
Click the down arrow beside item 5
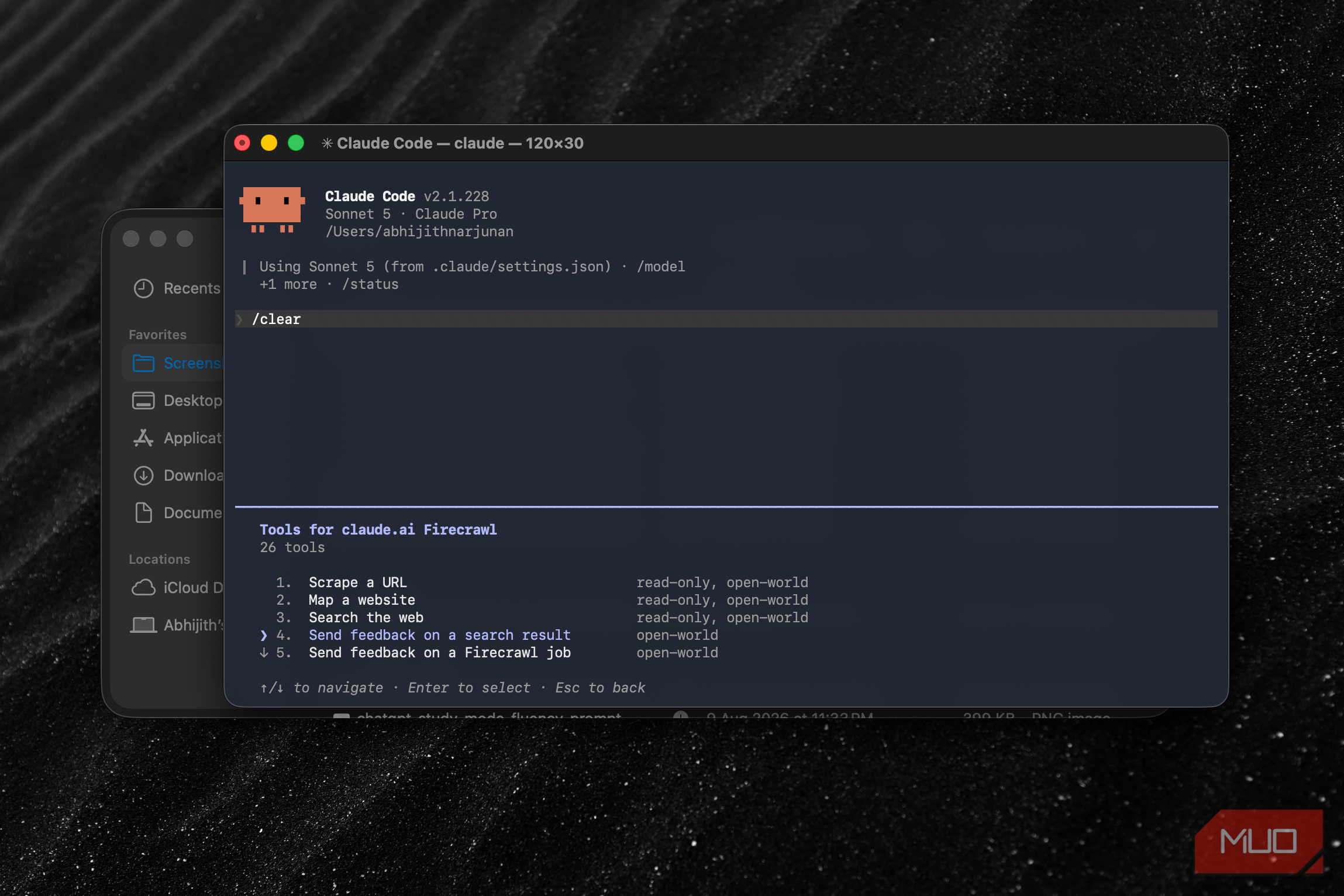264,653
